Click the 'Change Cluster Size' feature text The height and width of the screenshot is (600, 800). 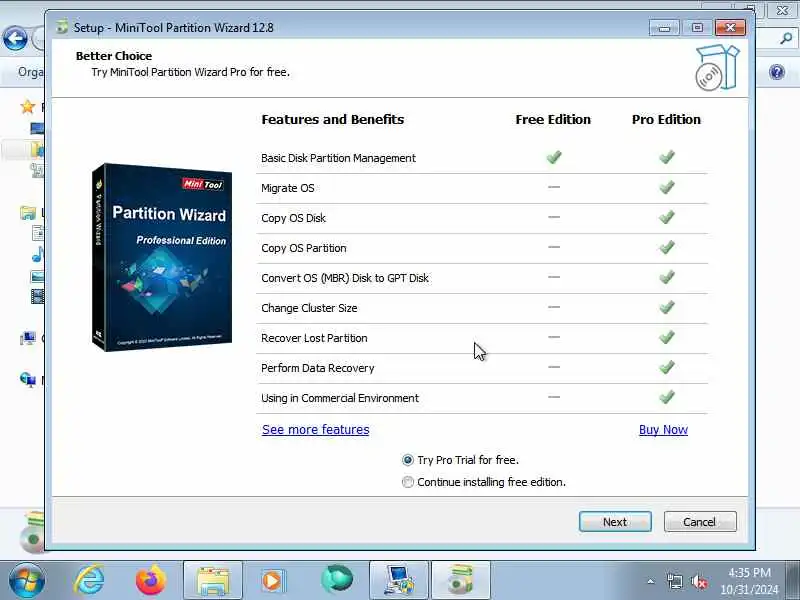pos(309,308)
